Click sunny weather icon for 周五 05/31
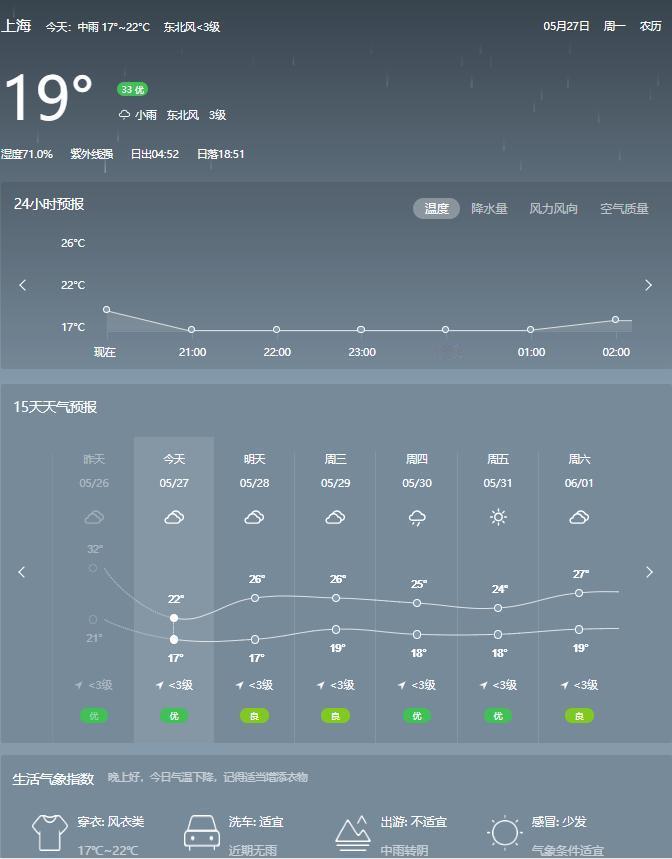Screen dimensions: 672x859 pyautogui.click(x=498, y=517)
